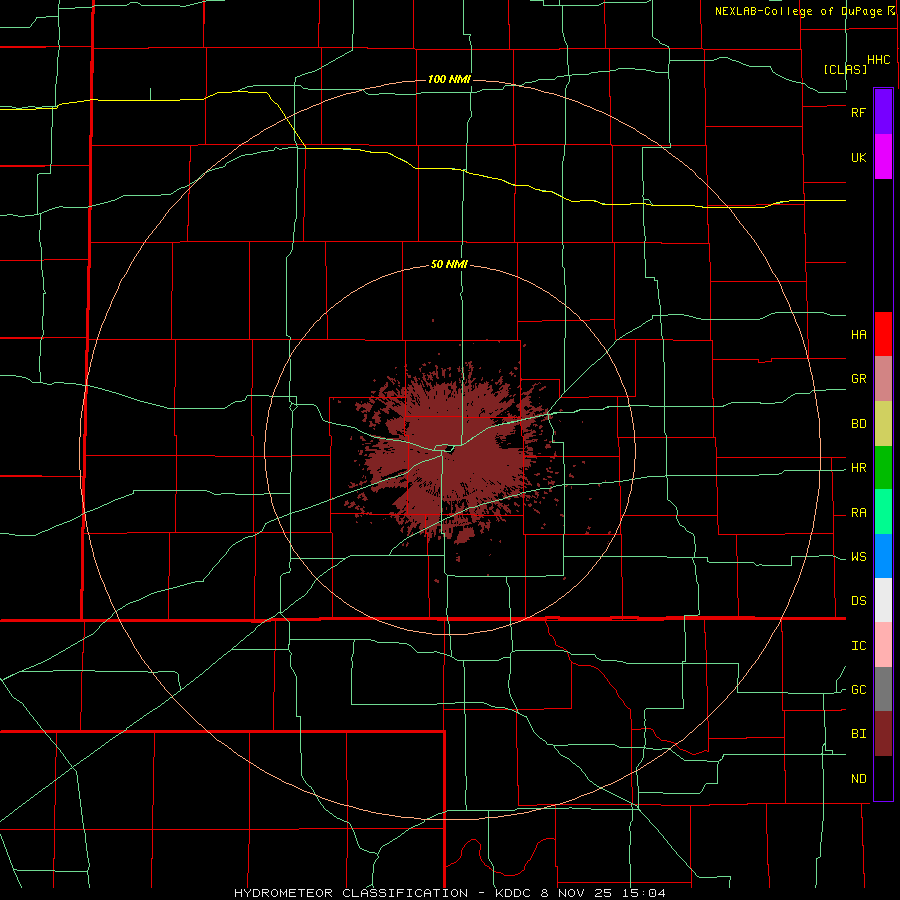
Task: Click the "HYDROMETEOR CLASSIFICATION - KDDC" caption
Action: pos(385,893)
